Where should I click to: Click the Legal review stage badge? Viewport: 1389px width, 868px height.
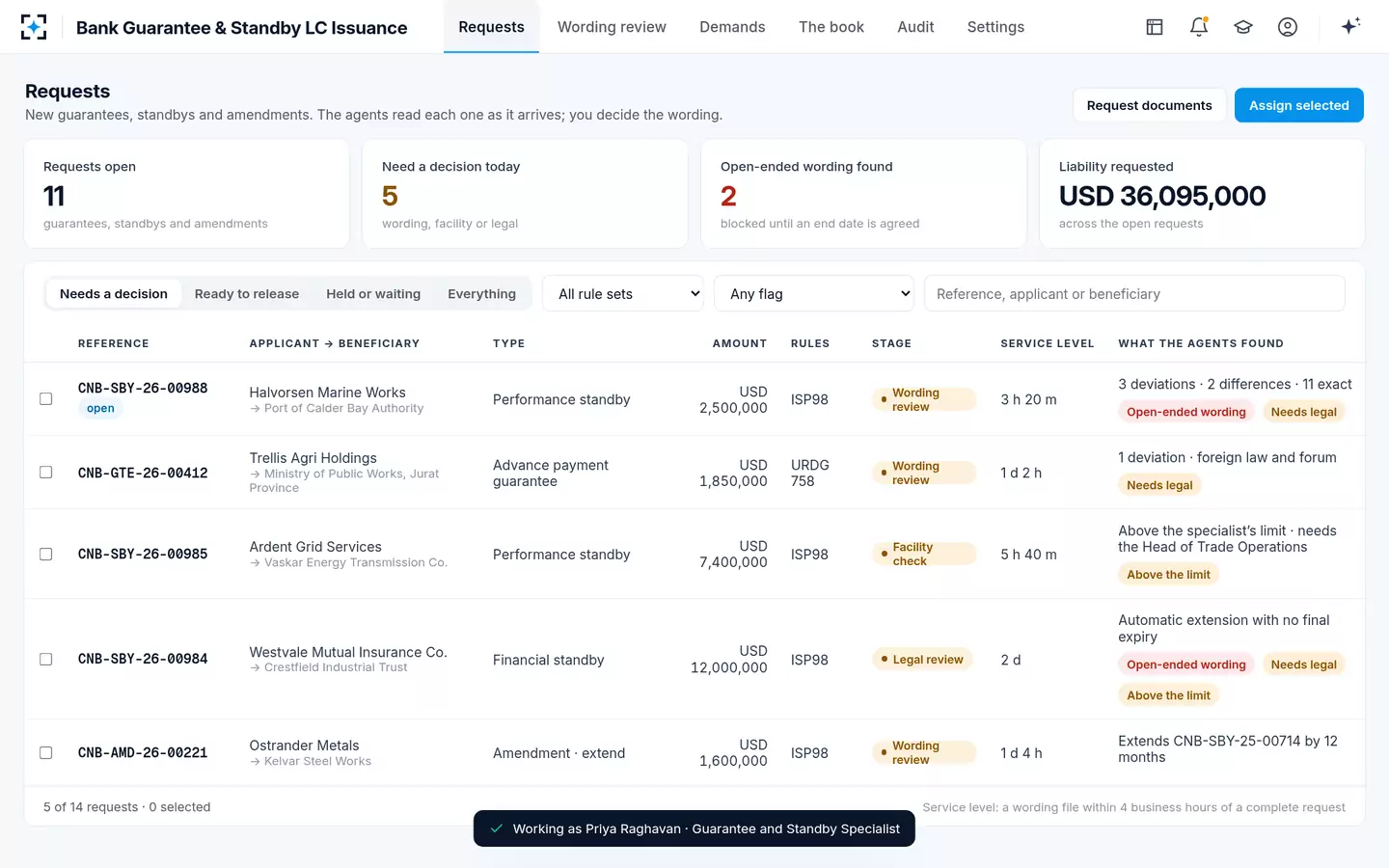point(922,660)
